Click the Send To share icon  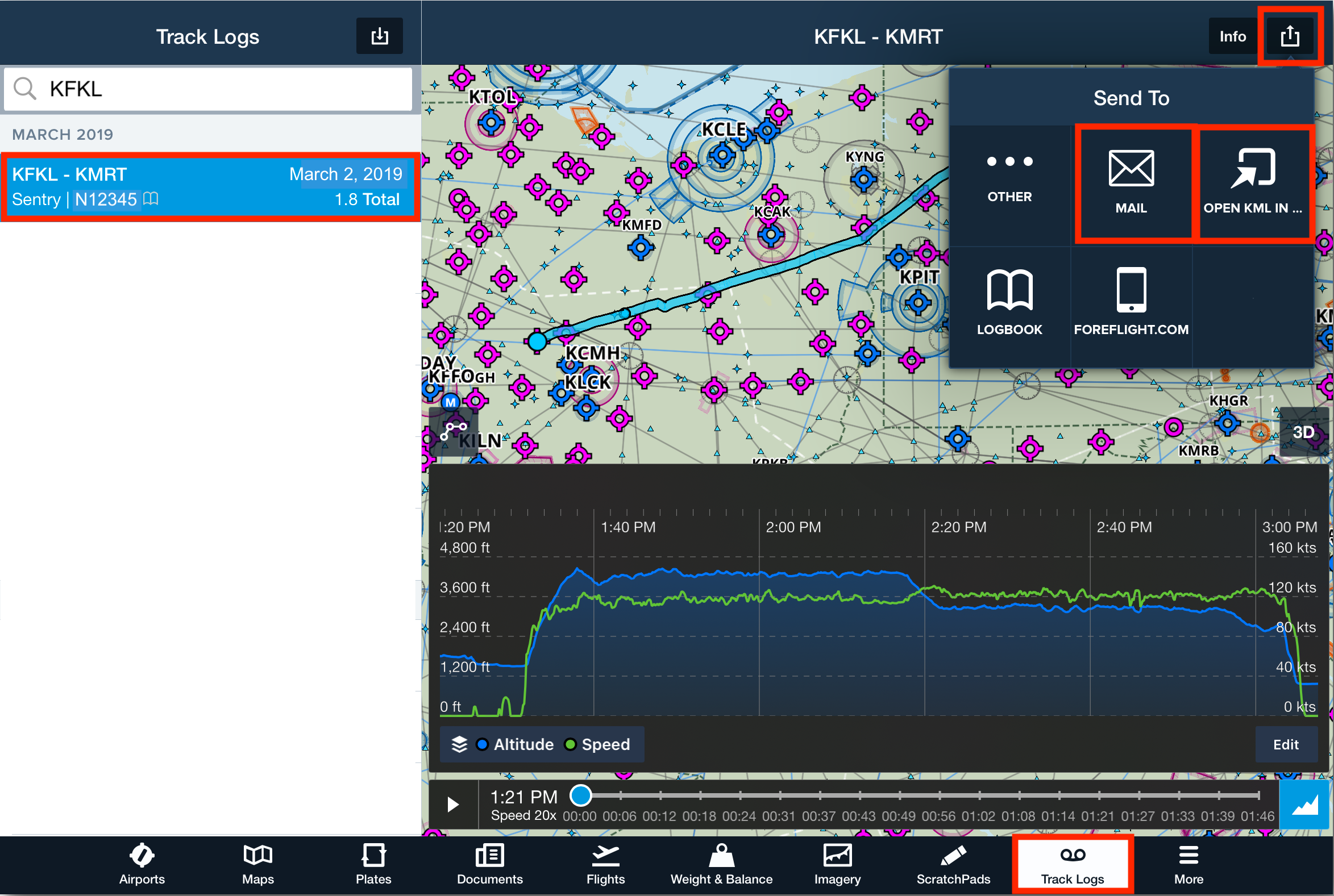(1290, 36)
